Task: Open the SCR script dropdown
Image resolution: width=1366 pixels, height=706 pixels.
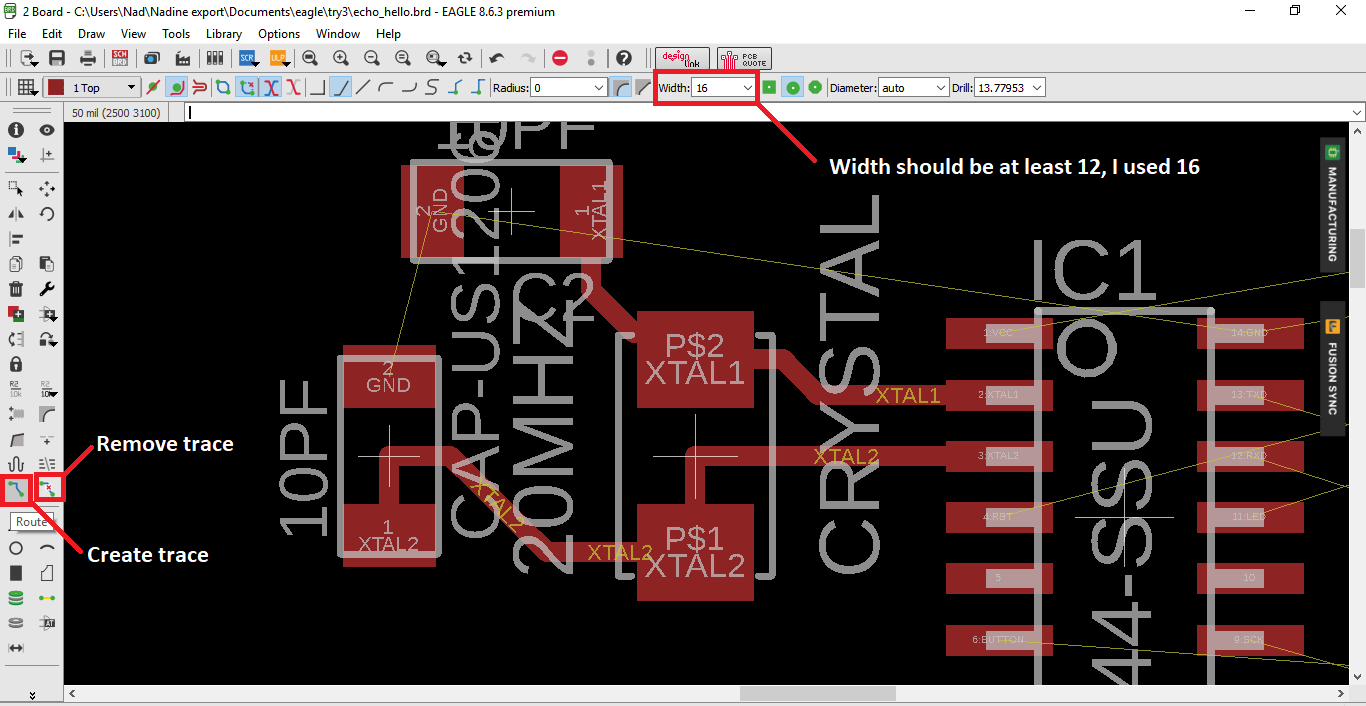Action: click(x=250, y=58)
